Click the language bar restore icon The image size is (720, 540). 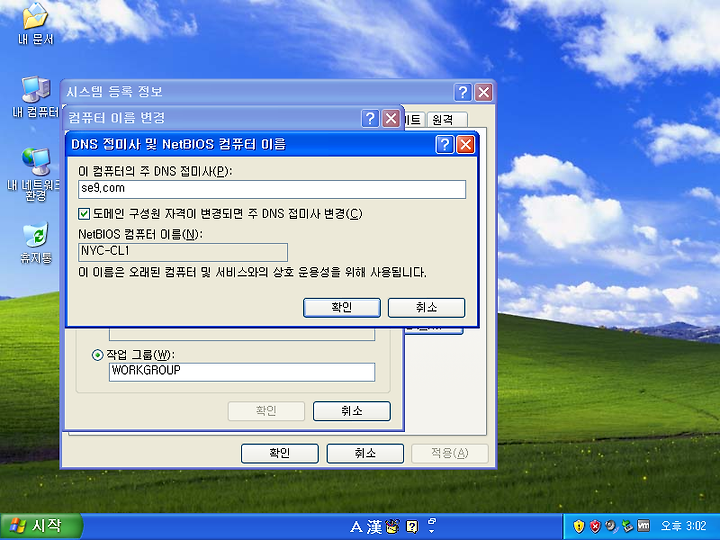tap(432, 521)
